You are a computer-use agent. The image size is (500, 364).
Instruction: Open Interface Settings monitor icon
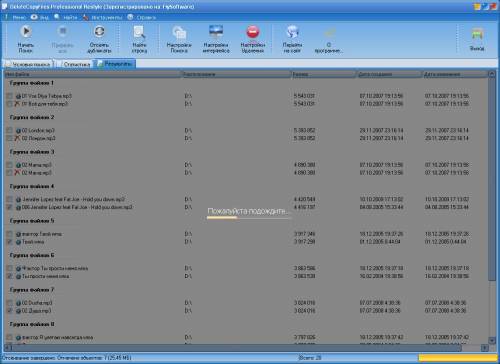coord(216,32)
